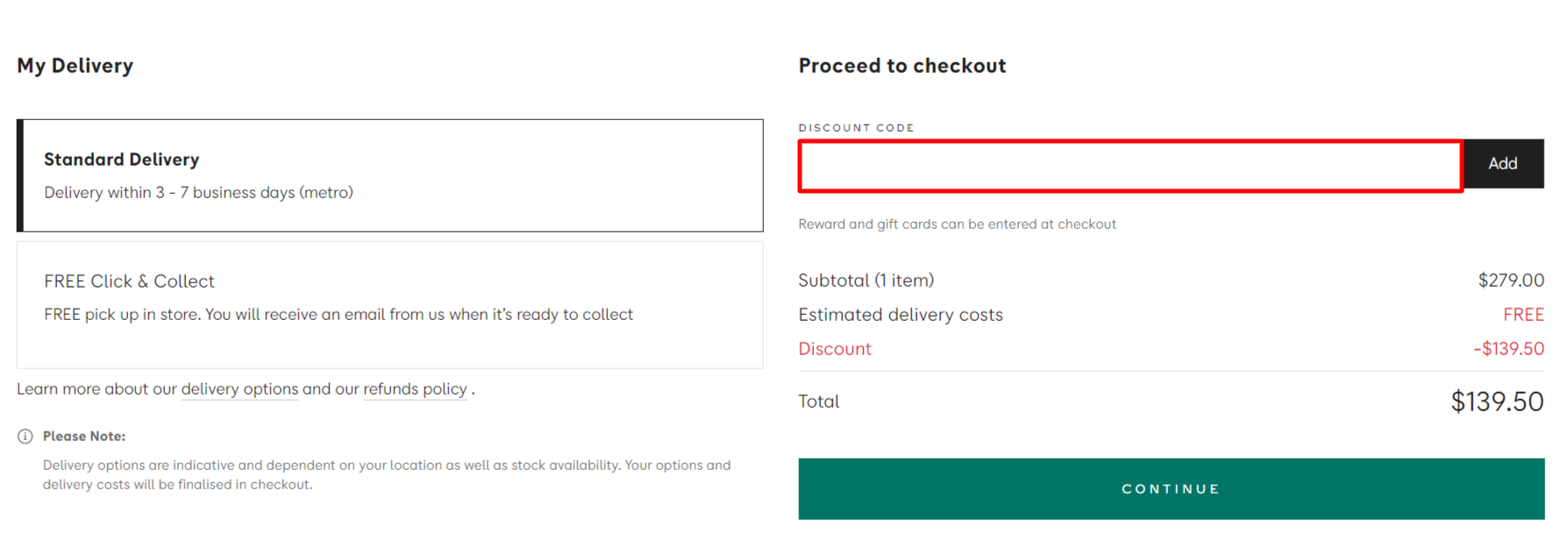
Task: Click the Proceed to checkout heading
Action: coord(902,66)
